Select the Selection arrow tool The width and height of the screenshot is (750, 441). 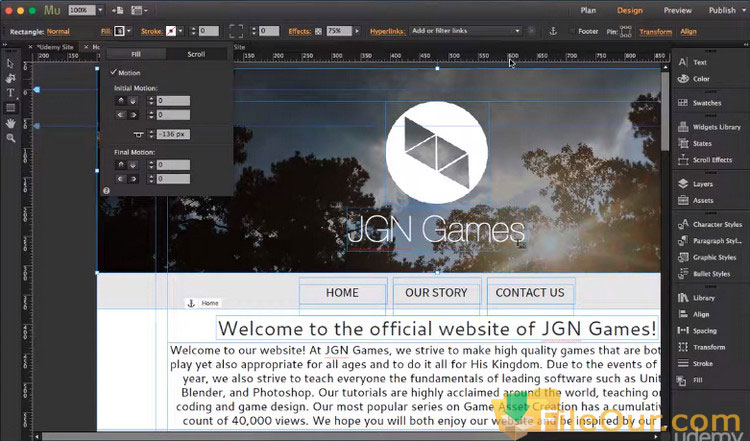coord(10,64)
